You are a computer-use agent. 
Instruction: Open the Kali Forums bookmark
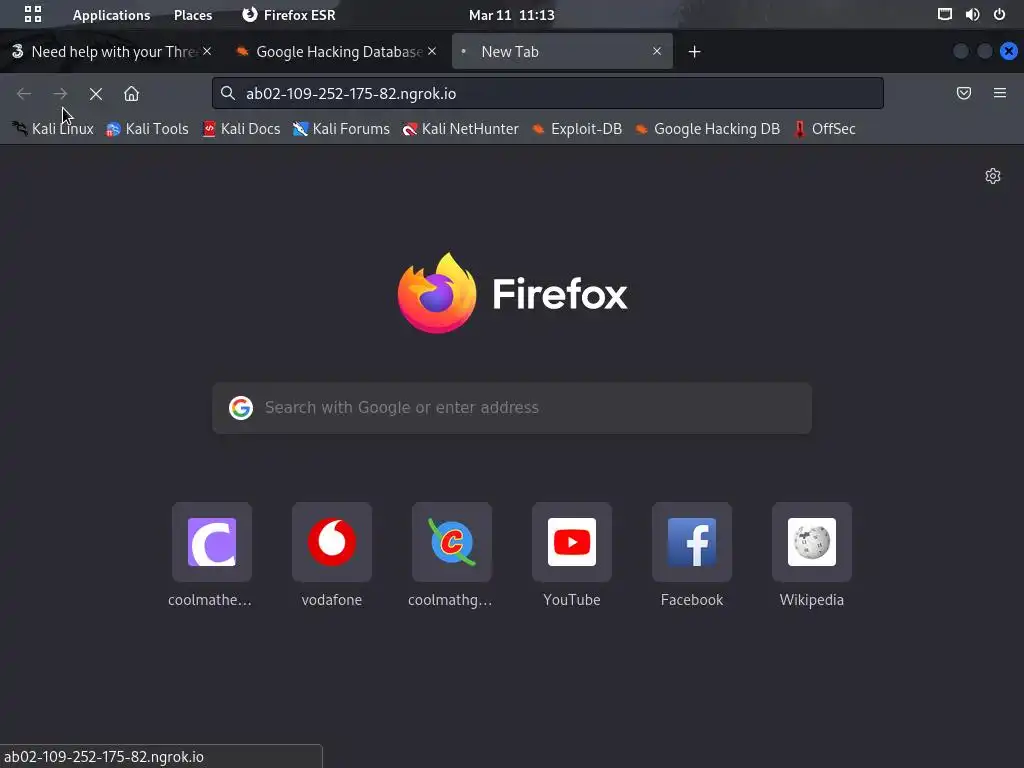[342, 129]
